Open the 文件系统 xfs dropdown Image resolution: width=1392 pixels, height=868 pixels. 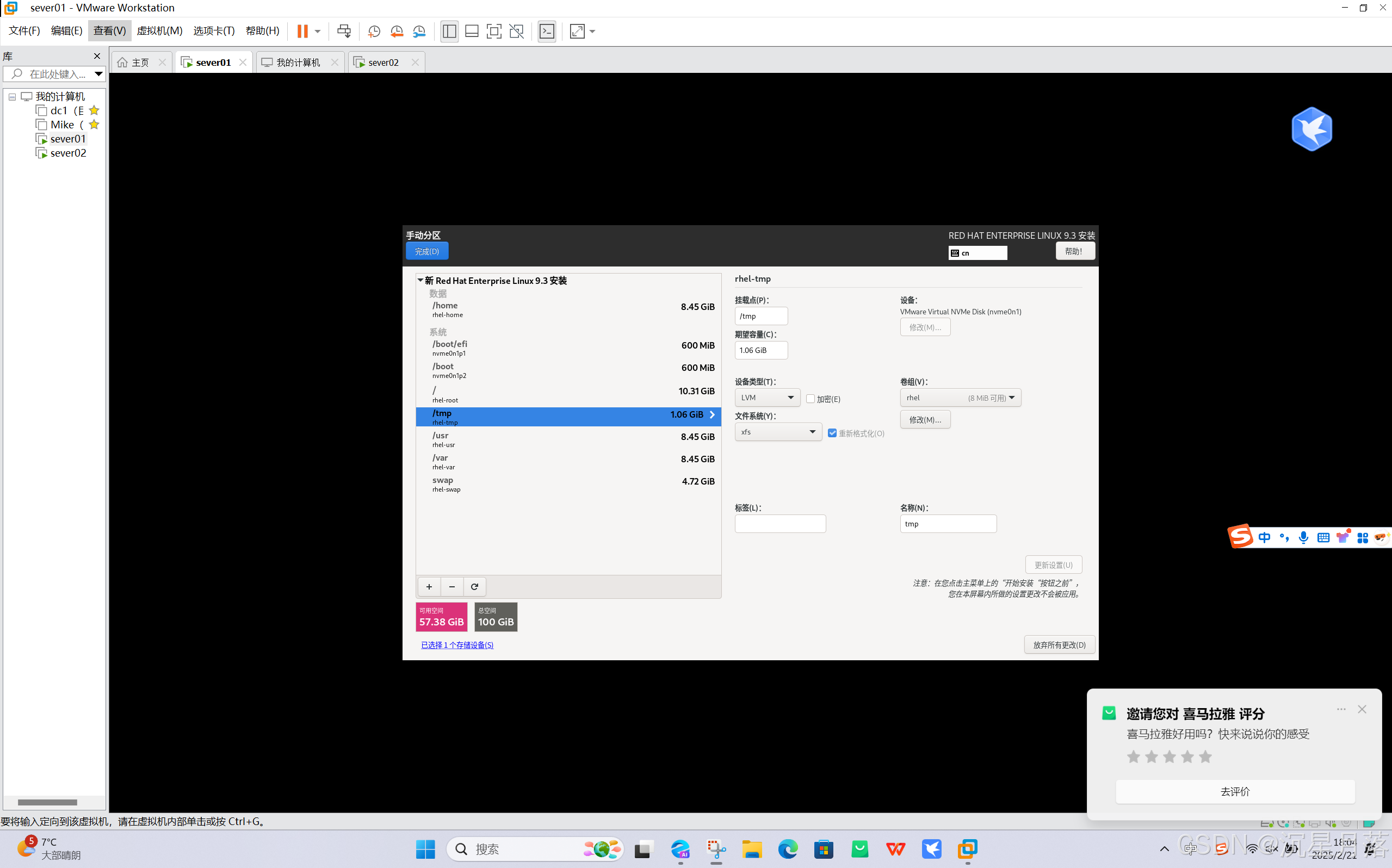tap(778, 432)
